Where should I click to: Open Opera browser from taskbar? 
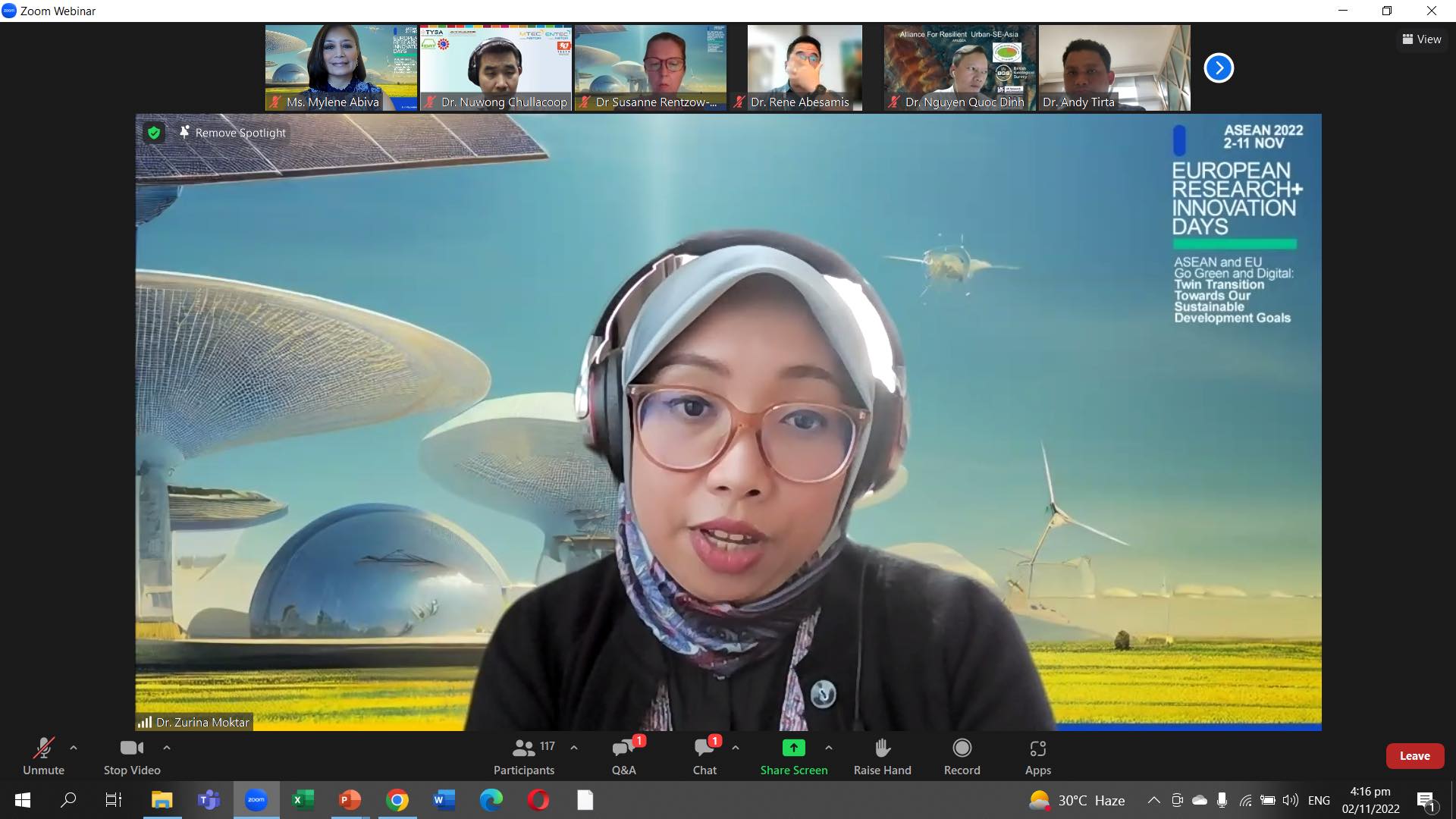click(538, 800)
